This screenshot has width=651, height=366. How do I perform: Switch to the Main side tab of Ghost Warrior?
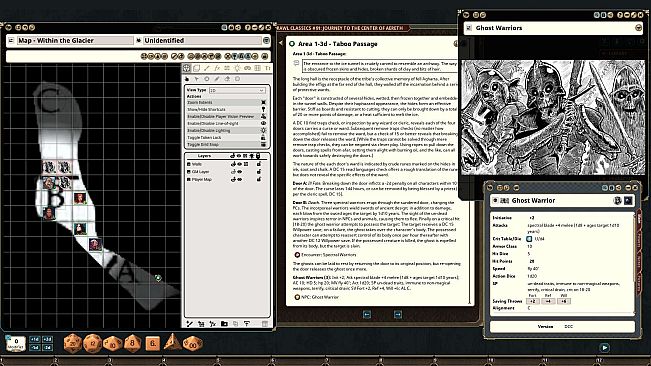[639, 220]
